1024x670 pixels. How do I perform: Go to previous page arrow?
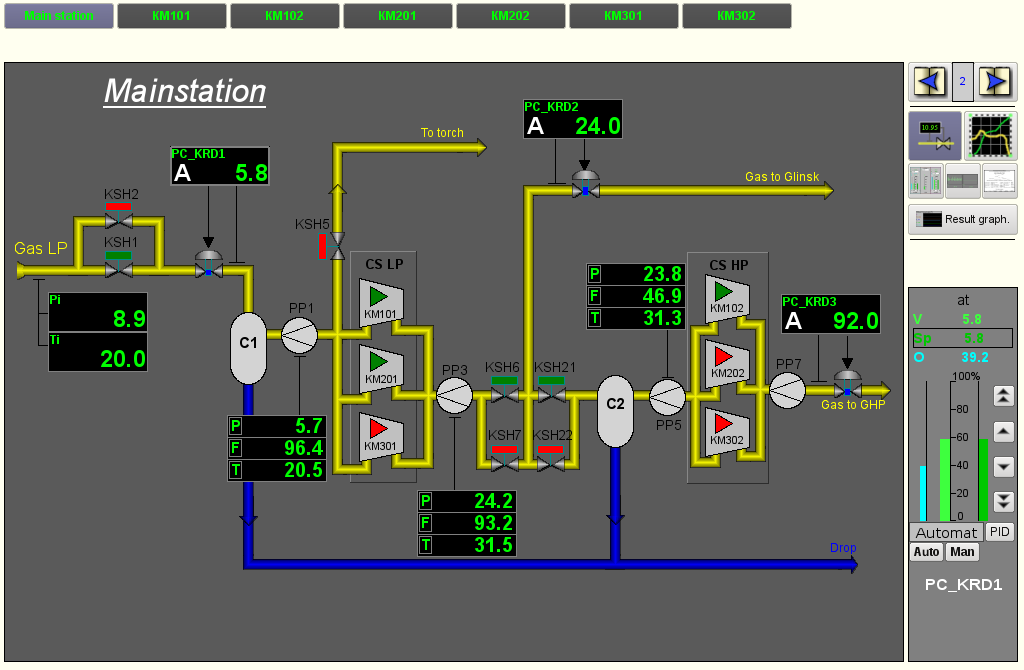pyautogui.click(x=928, y=82)
